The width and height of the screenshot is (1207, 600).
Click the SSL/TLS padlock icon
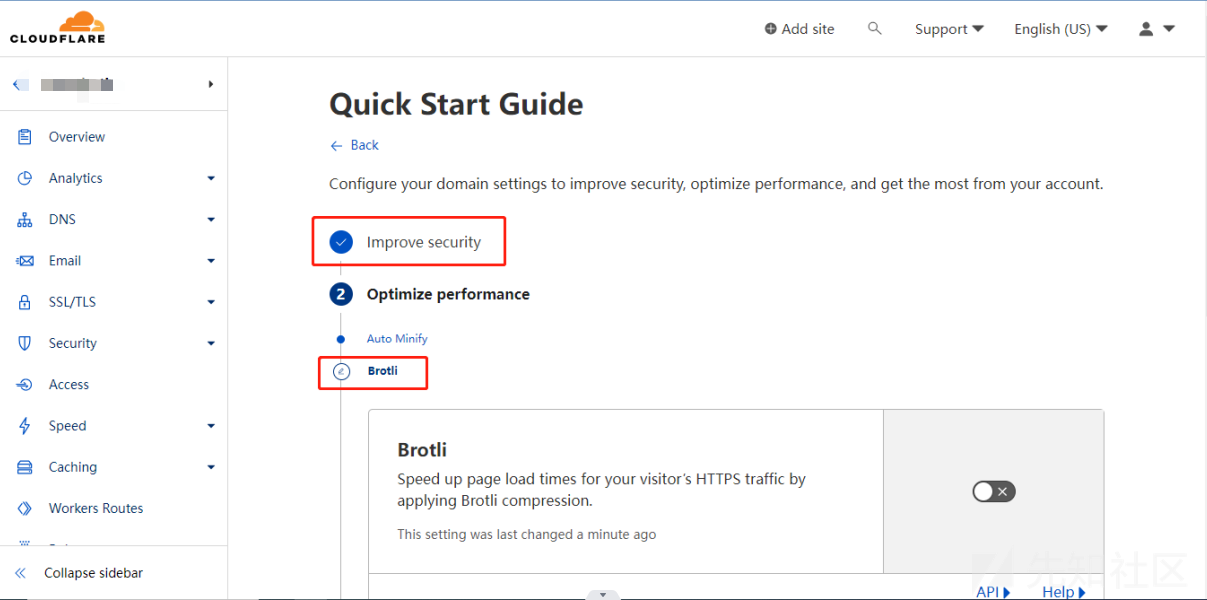25,302
